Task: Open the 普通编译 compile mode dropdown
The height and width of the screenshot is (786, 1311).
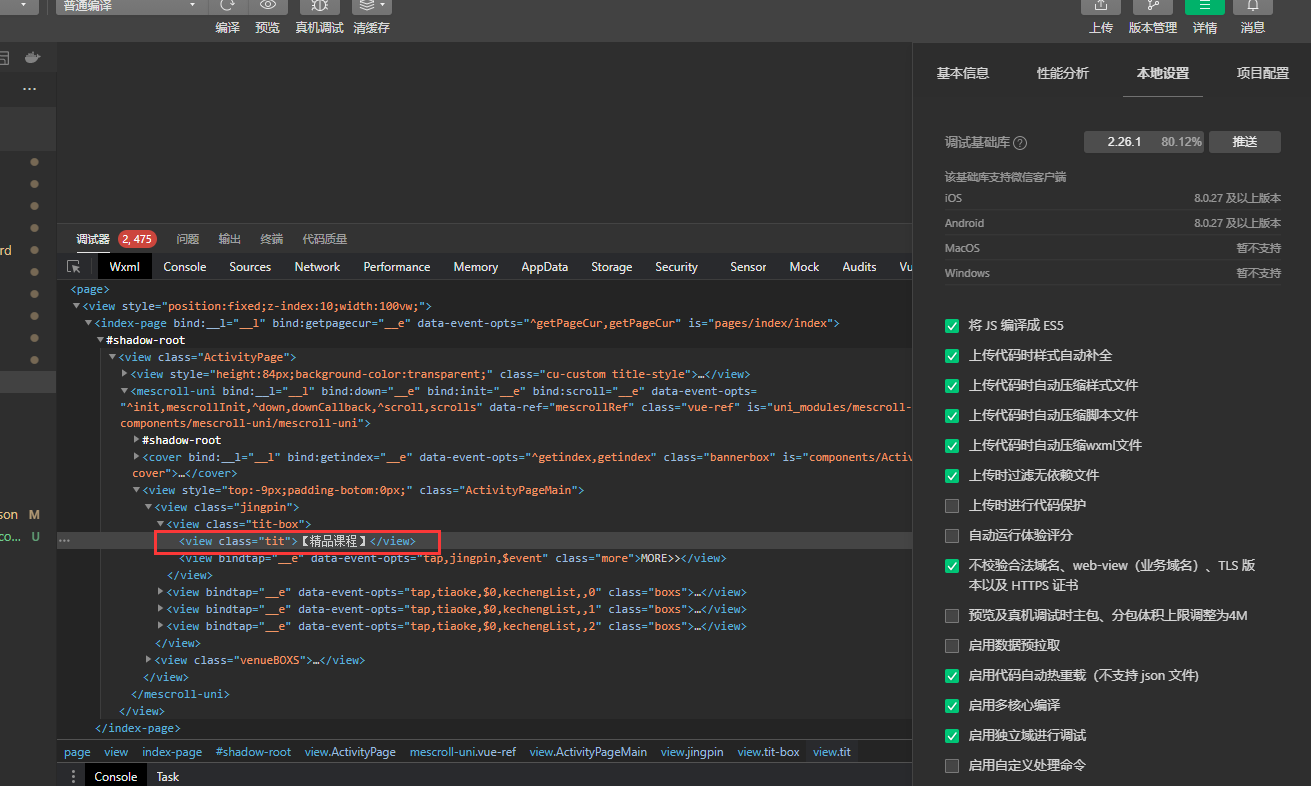Action: 130,6
